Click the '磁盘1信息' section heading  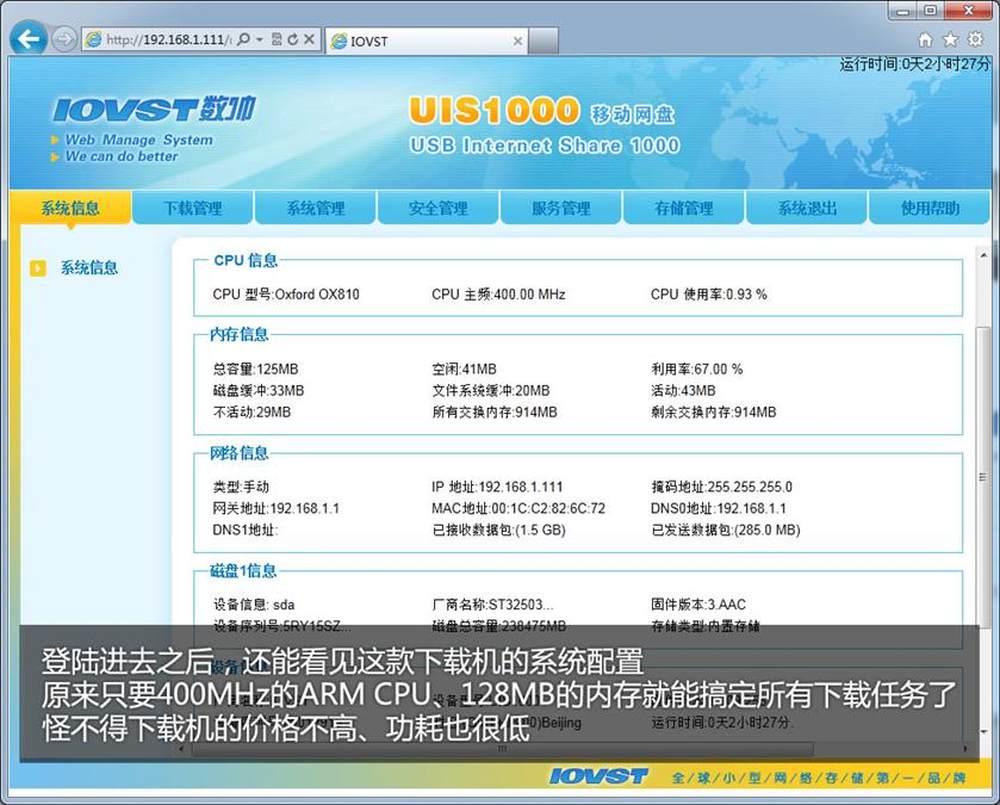(243, 571)
